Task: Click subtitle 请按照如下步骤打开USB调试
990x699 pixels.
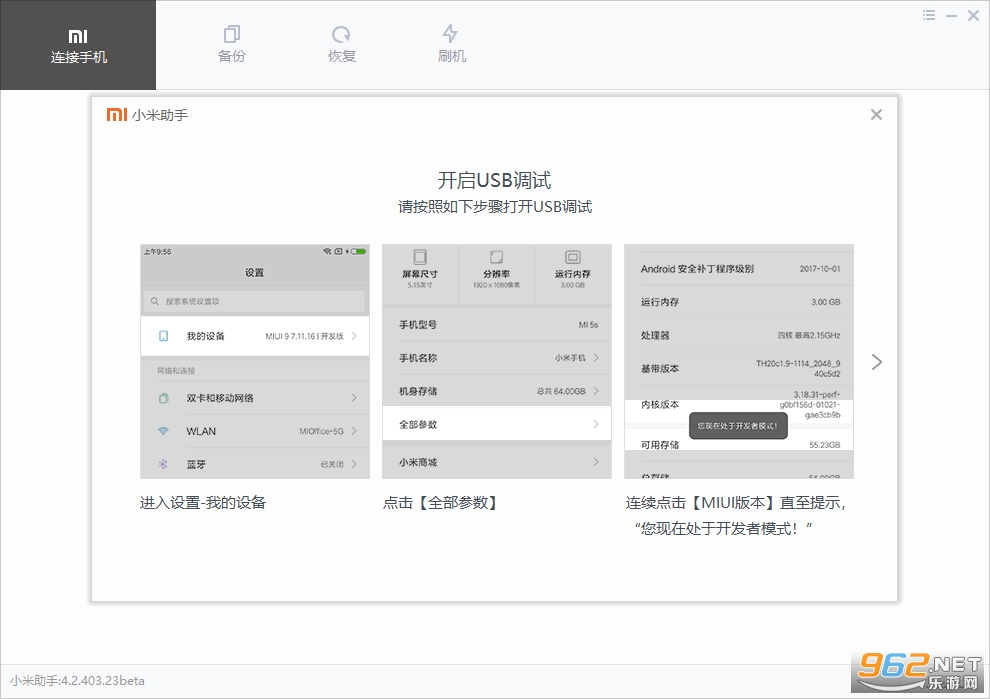Action: [x=494, y=206]
